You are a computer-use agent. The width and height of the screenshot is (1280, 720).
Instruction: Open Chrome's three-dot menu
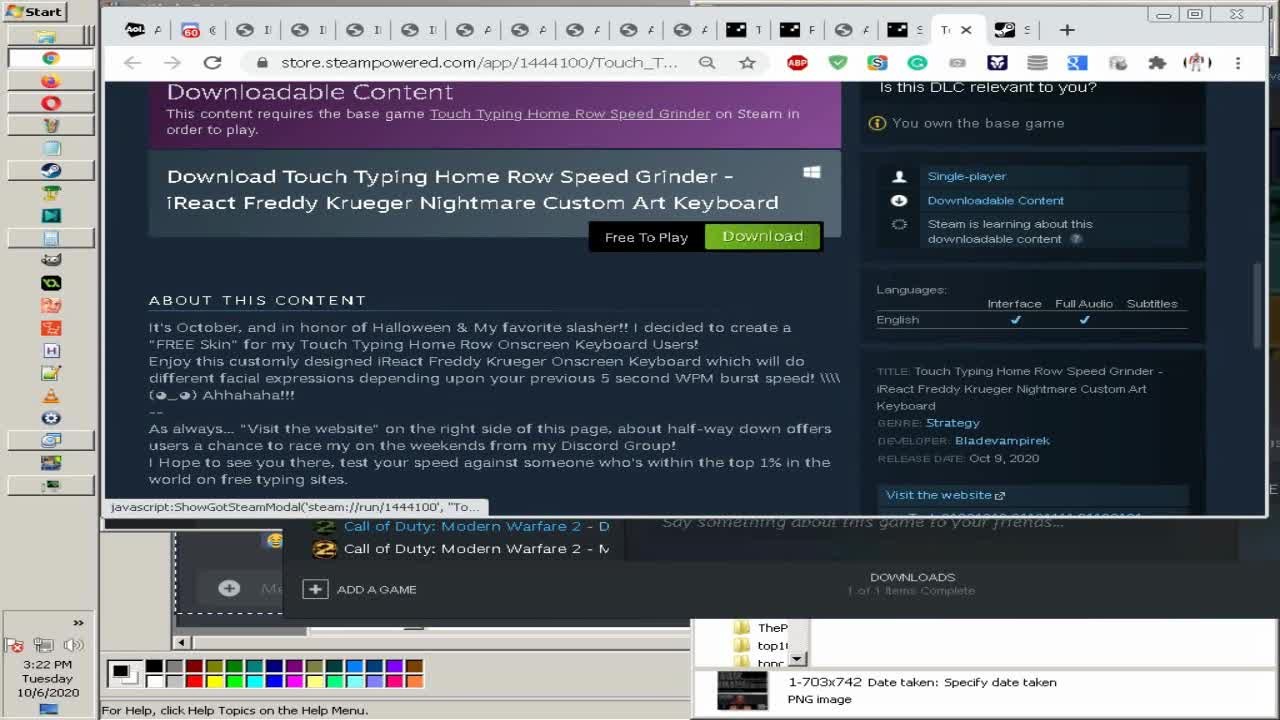point(1238,63)
